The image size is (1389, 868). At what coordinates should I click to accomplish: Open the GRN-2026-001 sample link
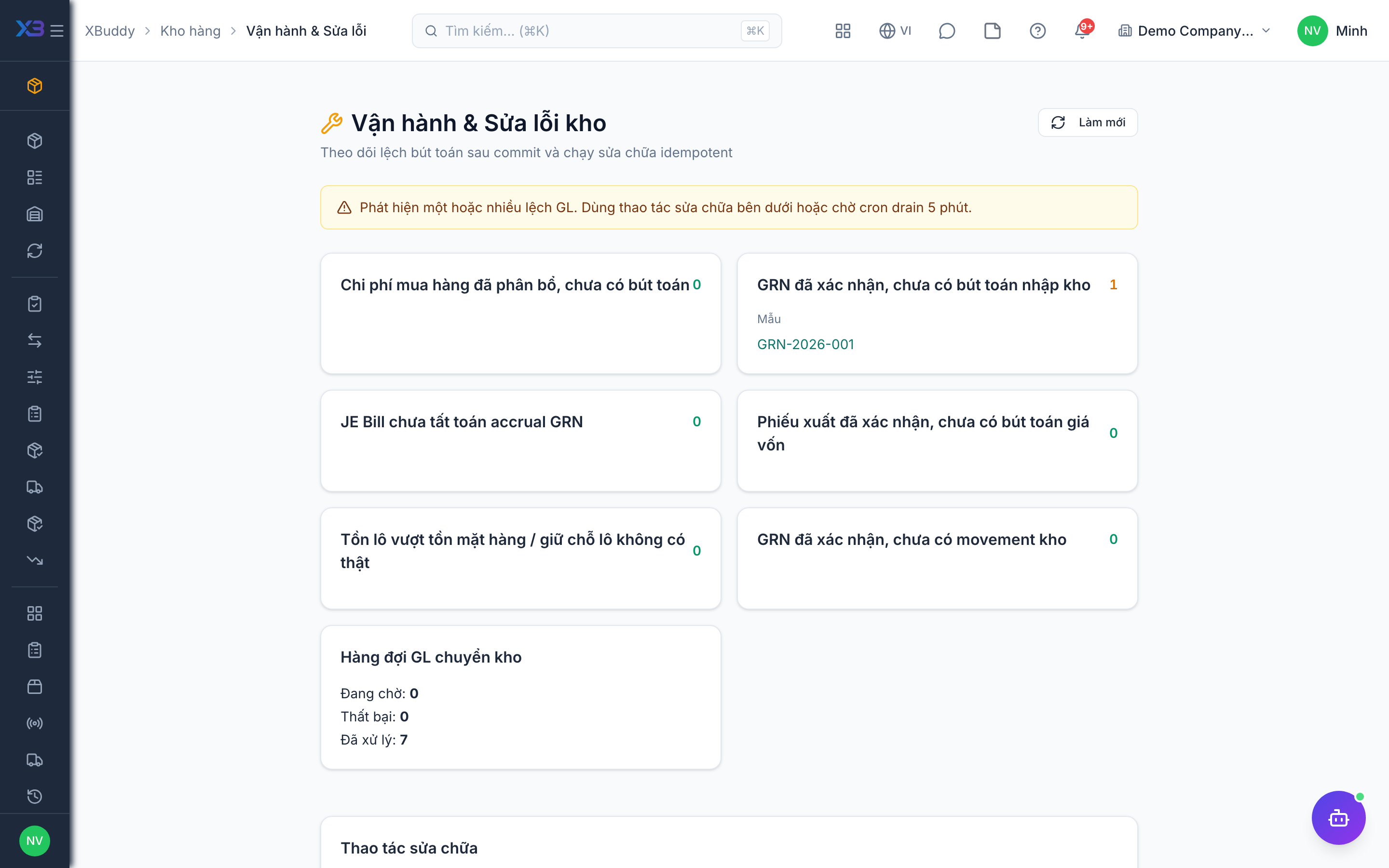tap(805, 344)
